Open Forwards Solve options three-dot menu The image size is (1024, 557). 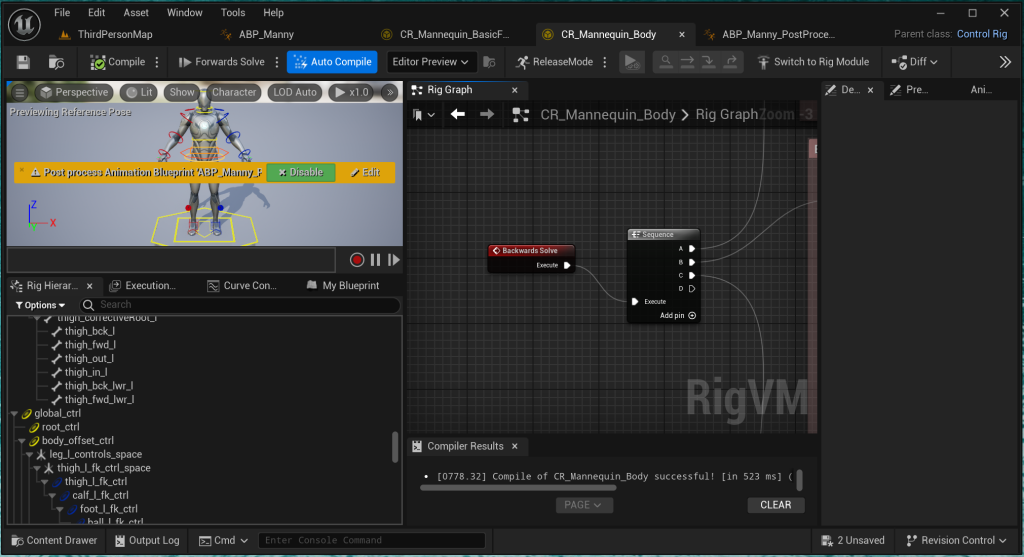(277, 62)
